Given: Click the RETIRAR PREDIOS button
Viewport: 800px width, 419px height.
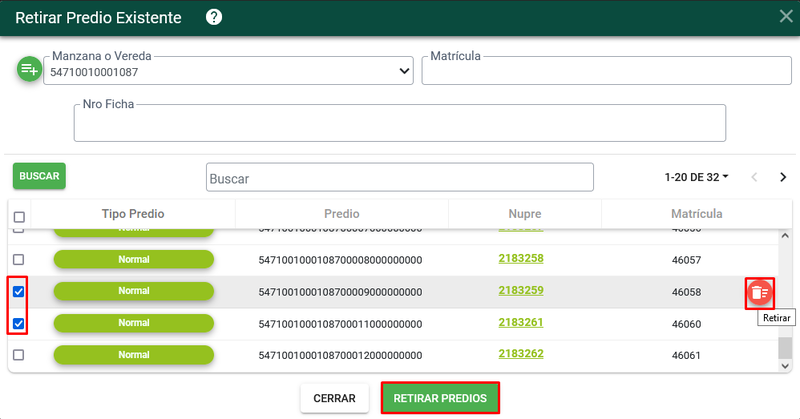Looking at the screenshot, I should [x=440, y=398].
